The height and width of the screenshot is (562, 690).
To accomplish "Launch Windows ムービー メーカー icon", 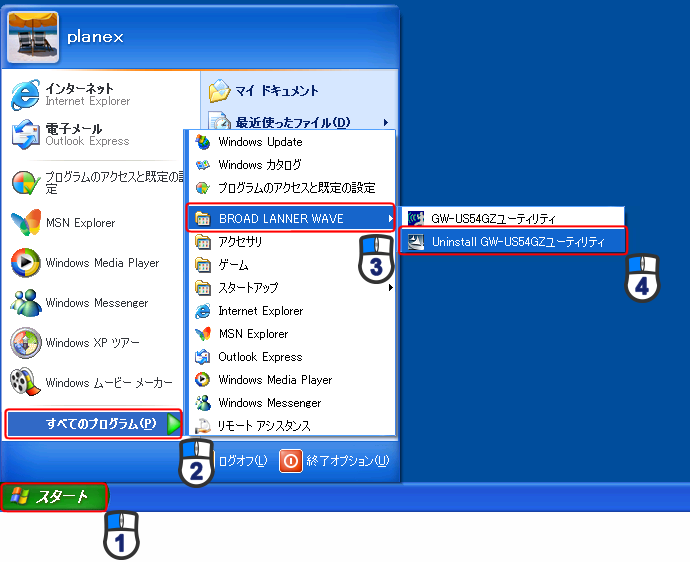I will 26,382.
